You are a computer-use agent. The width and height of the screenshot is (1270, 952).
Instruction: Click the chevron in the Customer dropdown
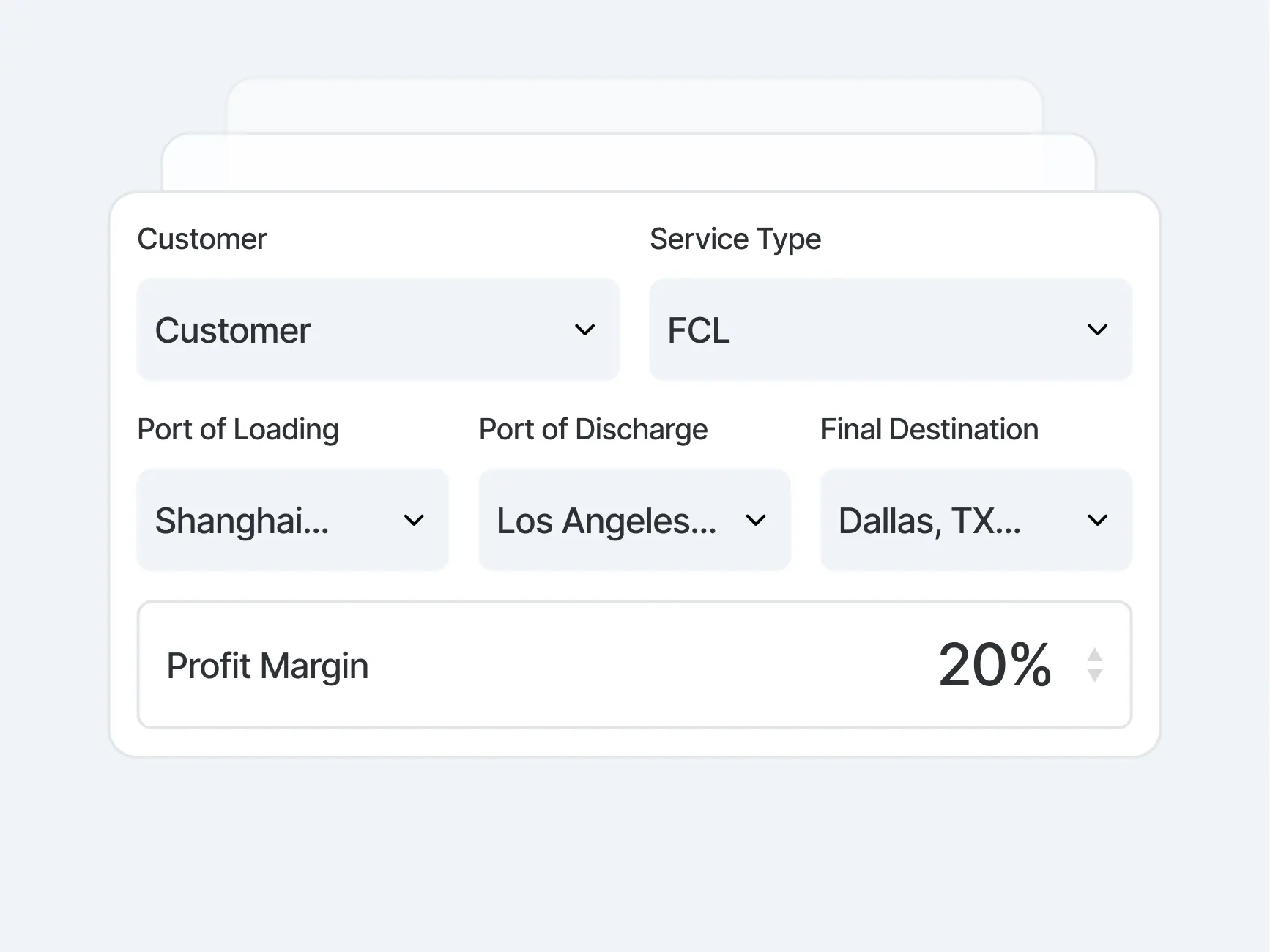[584, 330]
